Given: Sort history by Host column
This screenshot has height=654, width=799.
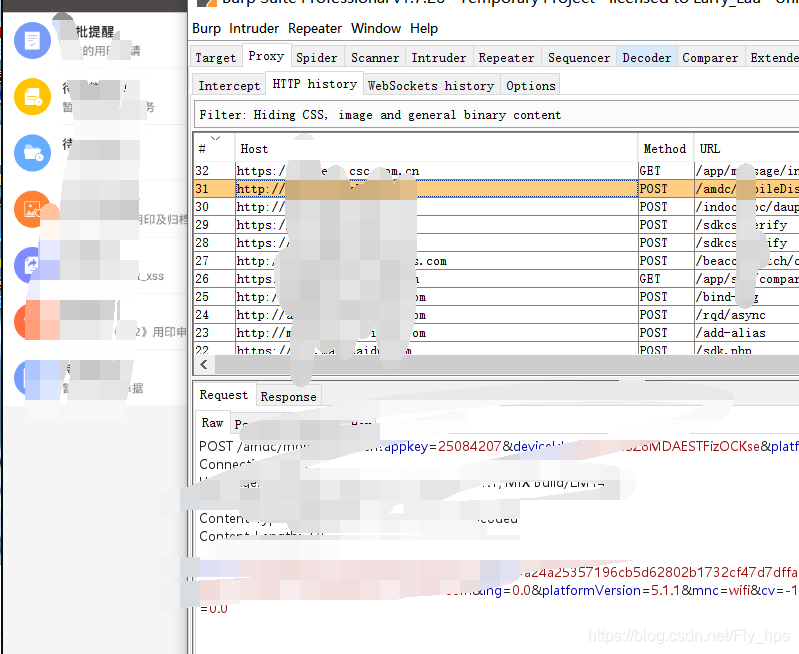Looking at the screenshot, I should coord(436,148).
